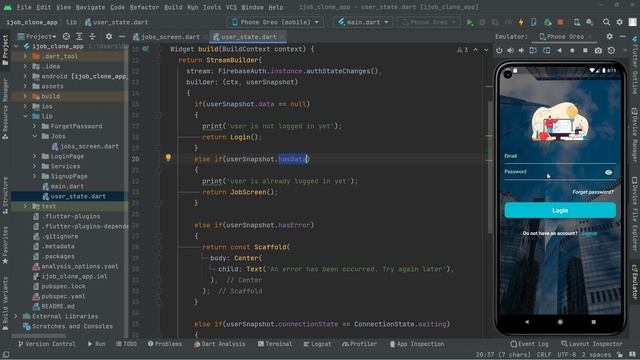The width and height of the screenshot is (640, 360).
Task: Collapse all icon in Project panel
Action: pyautogui.click(x=92, y=37)
